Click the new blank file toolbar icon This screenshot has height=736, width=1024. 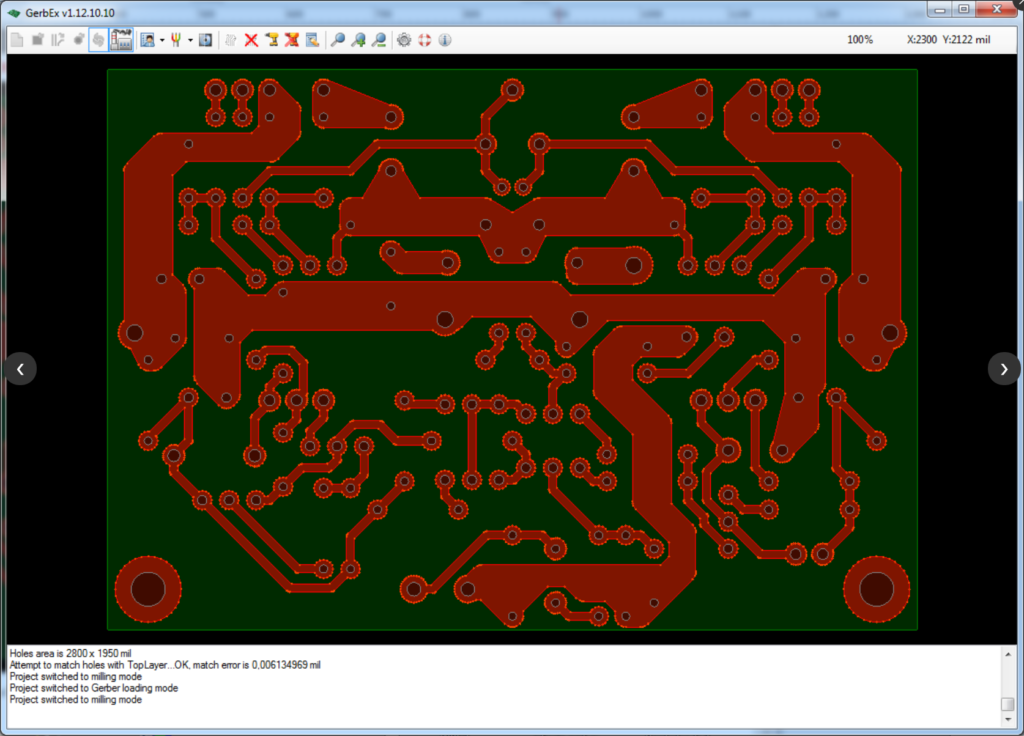point(17,40)
